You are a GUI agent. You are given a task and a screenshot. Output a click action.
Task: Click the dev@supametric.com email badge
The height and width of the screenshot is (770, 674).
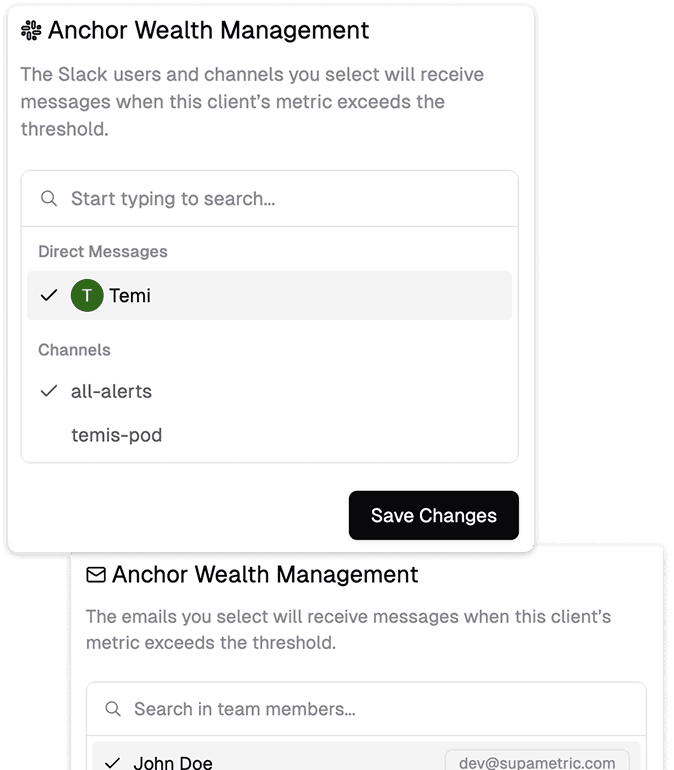537,761
